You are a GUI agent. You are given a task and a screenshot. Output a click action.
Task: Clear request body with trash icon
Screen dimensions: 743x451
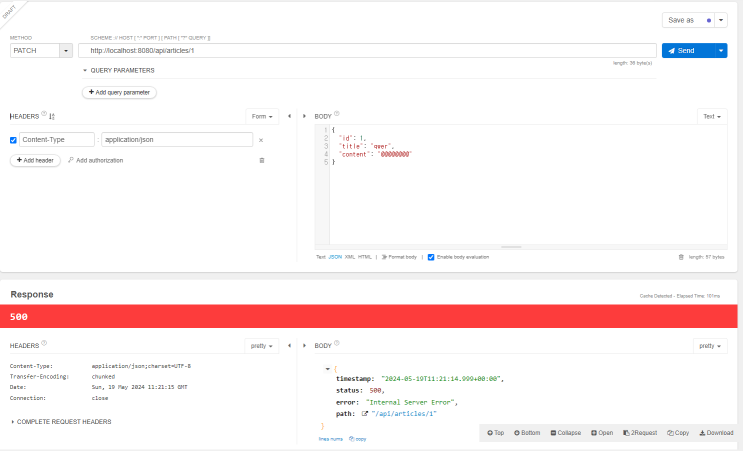[681, 257]
